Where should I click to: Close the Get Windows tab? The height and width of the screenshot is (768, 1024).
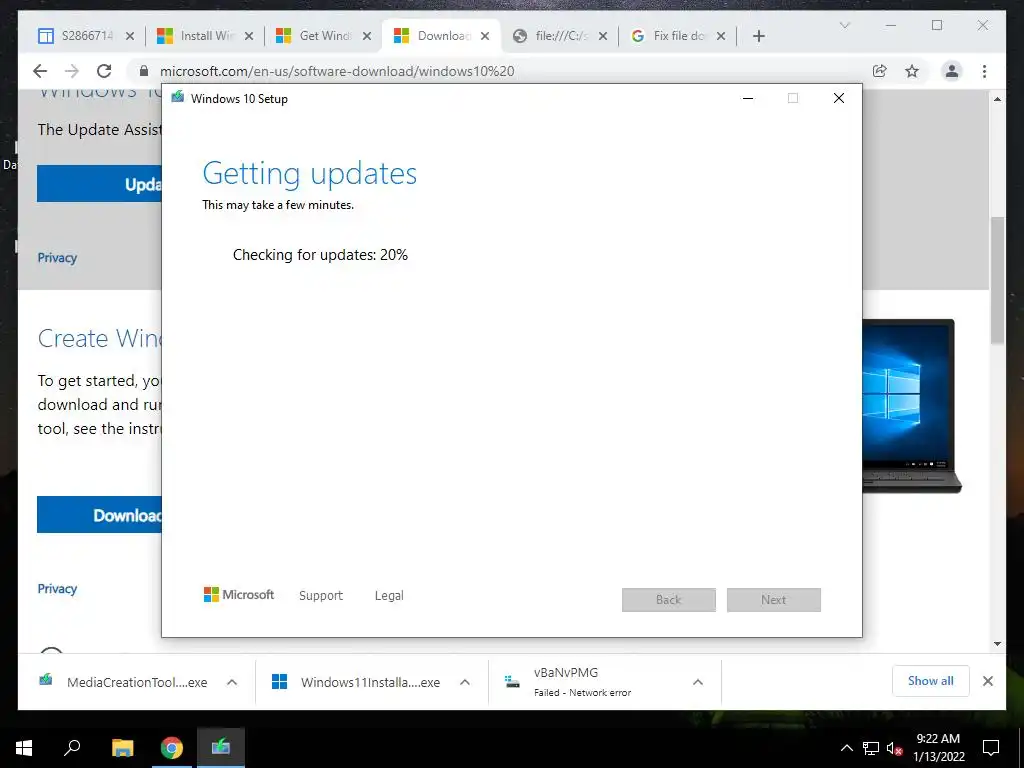367,36
